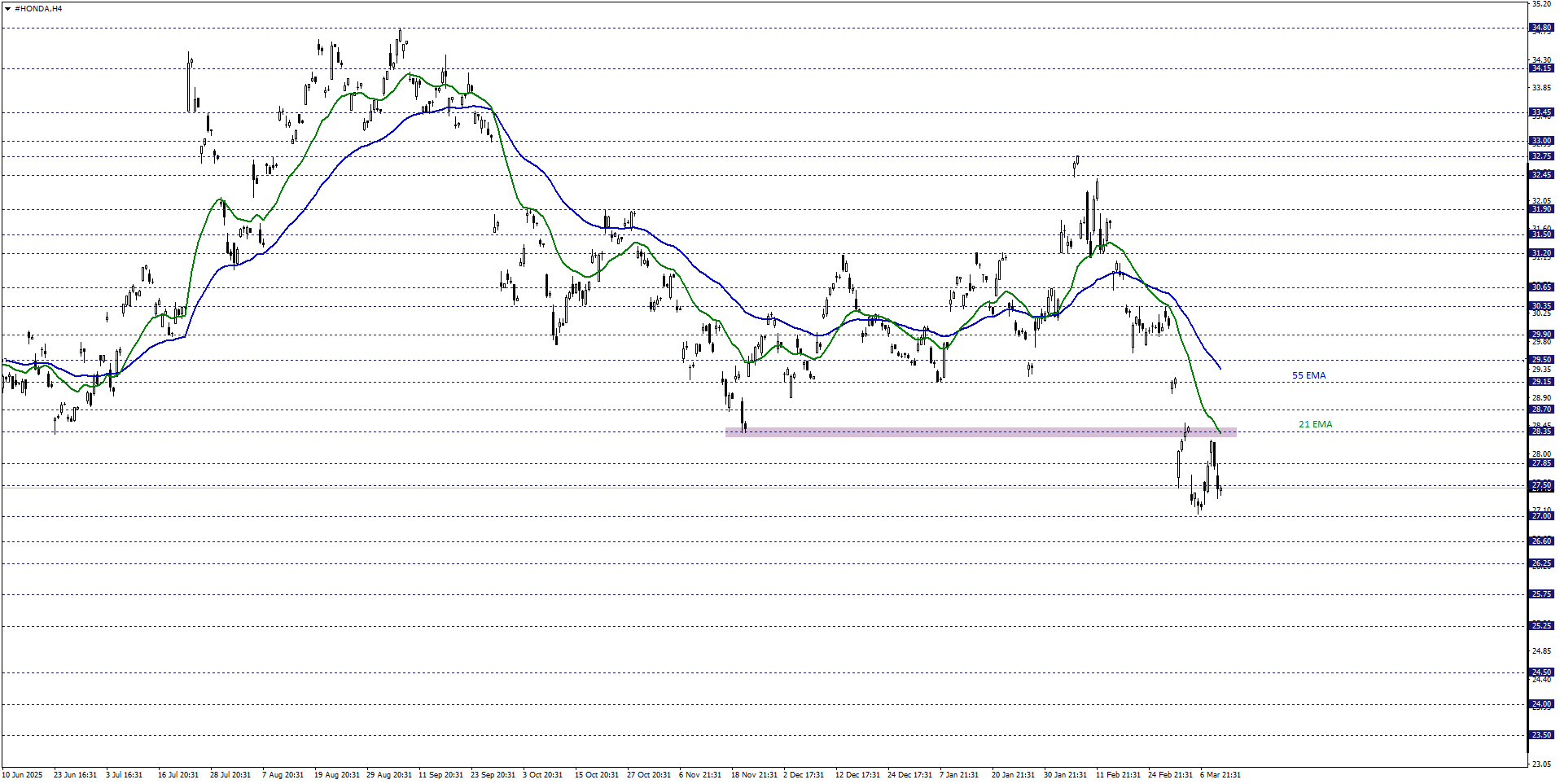Click the 34.15 price level label
Screen dimensions: 1560x784
(x=1541, y=68)
